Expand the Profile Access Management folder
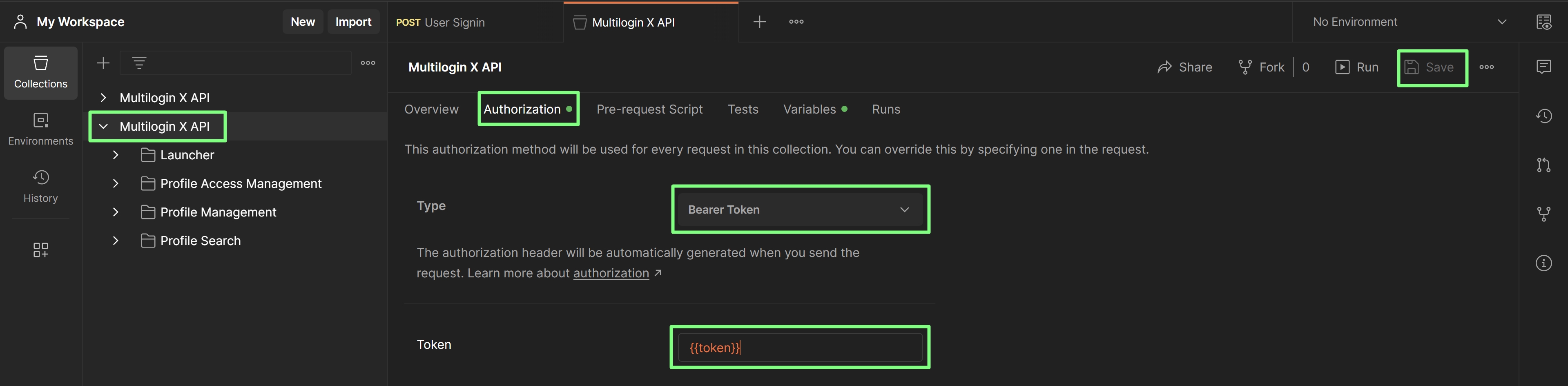The width and height of the screenshot is (1568, 386). 116,184
